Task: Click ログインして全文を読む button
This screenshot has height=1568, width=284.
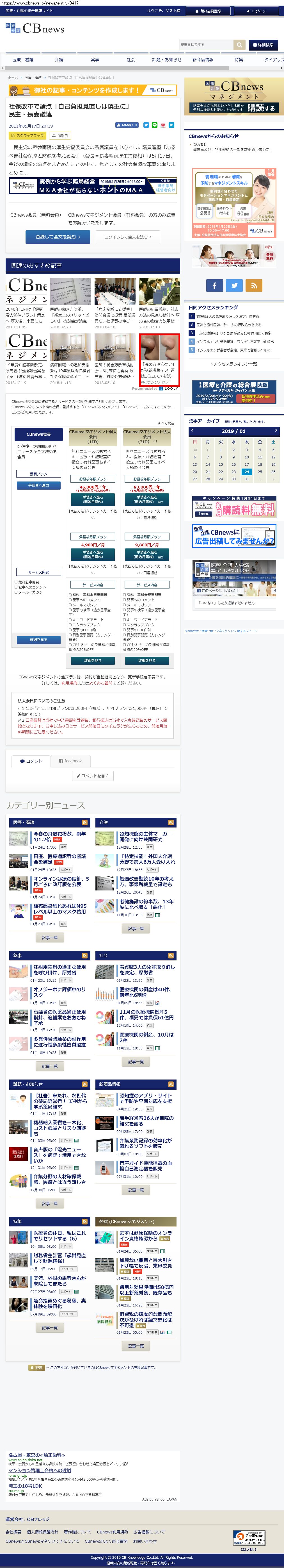Action: click(x=128, y=237)
